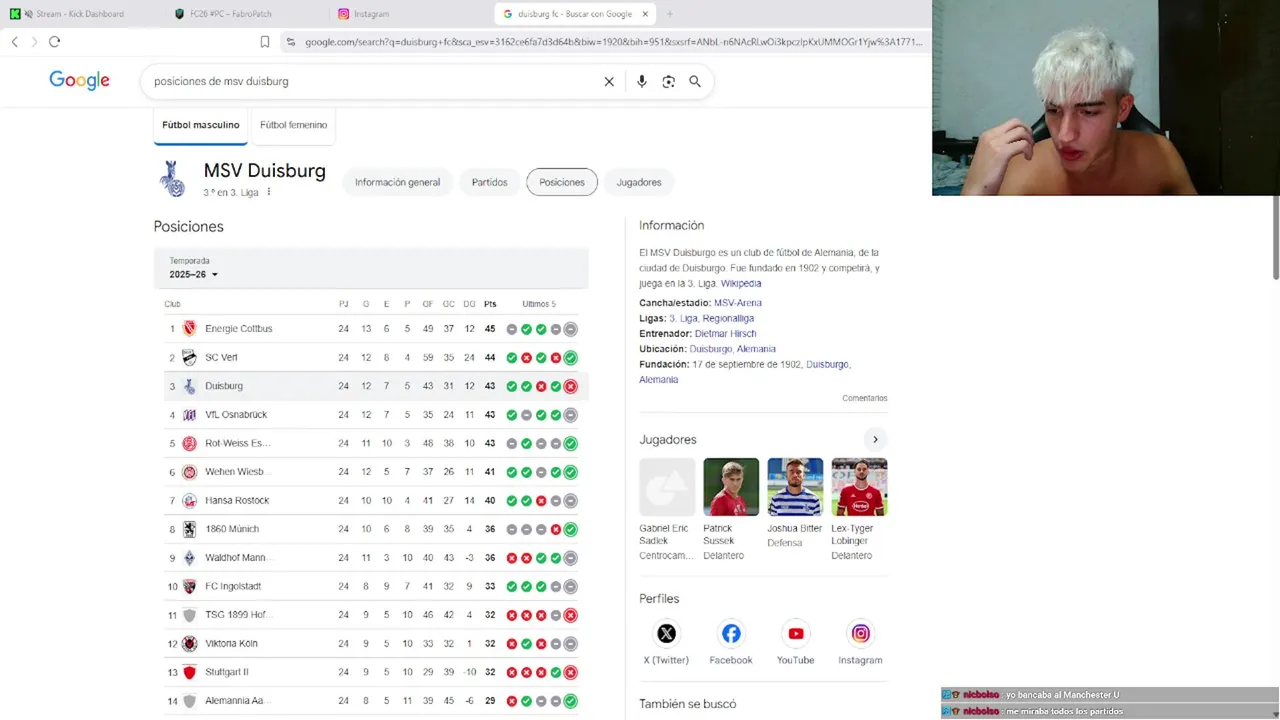Close the duisburg fc search tab
Image resolution: width=1280 pixels, height=720 pixels.
coord(645,14)
